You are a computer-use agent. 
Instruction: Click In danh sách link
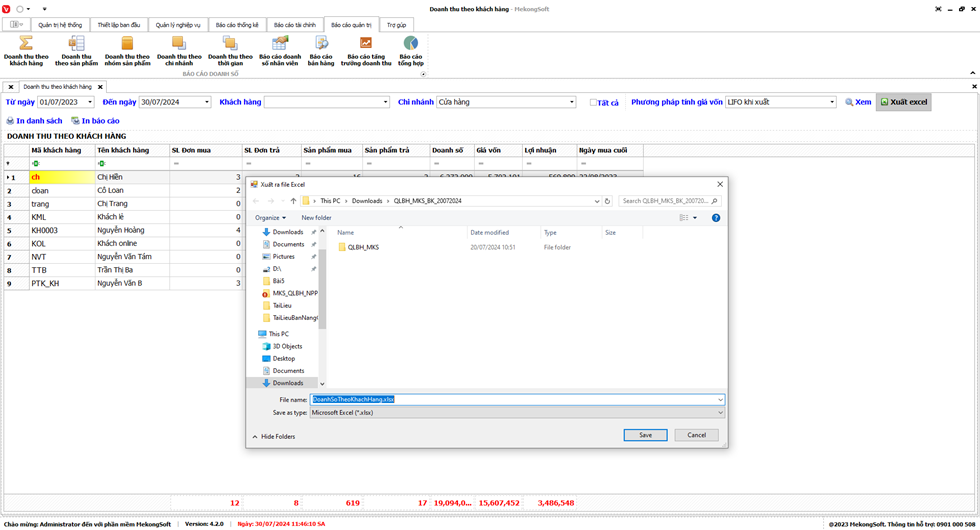coord(39,121)
